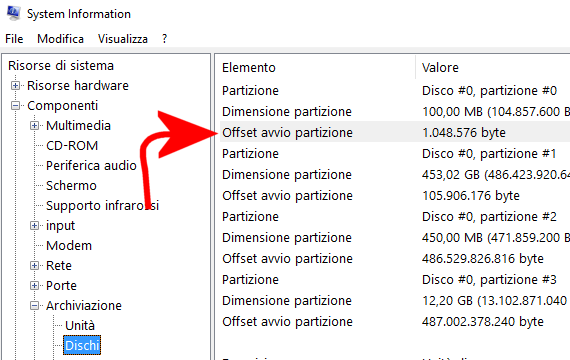Click the Elemento column header

point(249,68)
